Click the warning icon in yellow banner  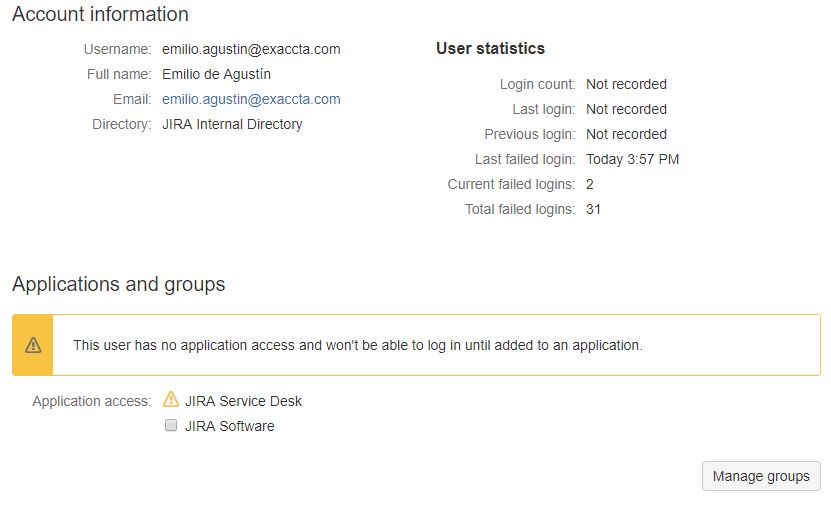(33, 345)
